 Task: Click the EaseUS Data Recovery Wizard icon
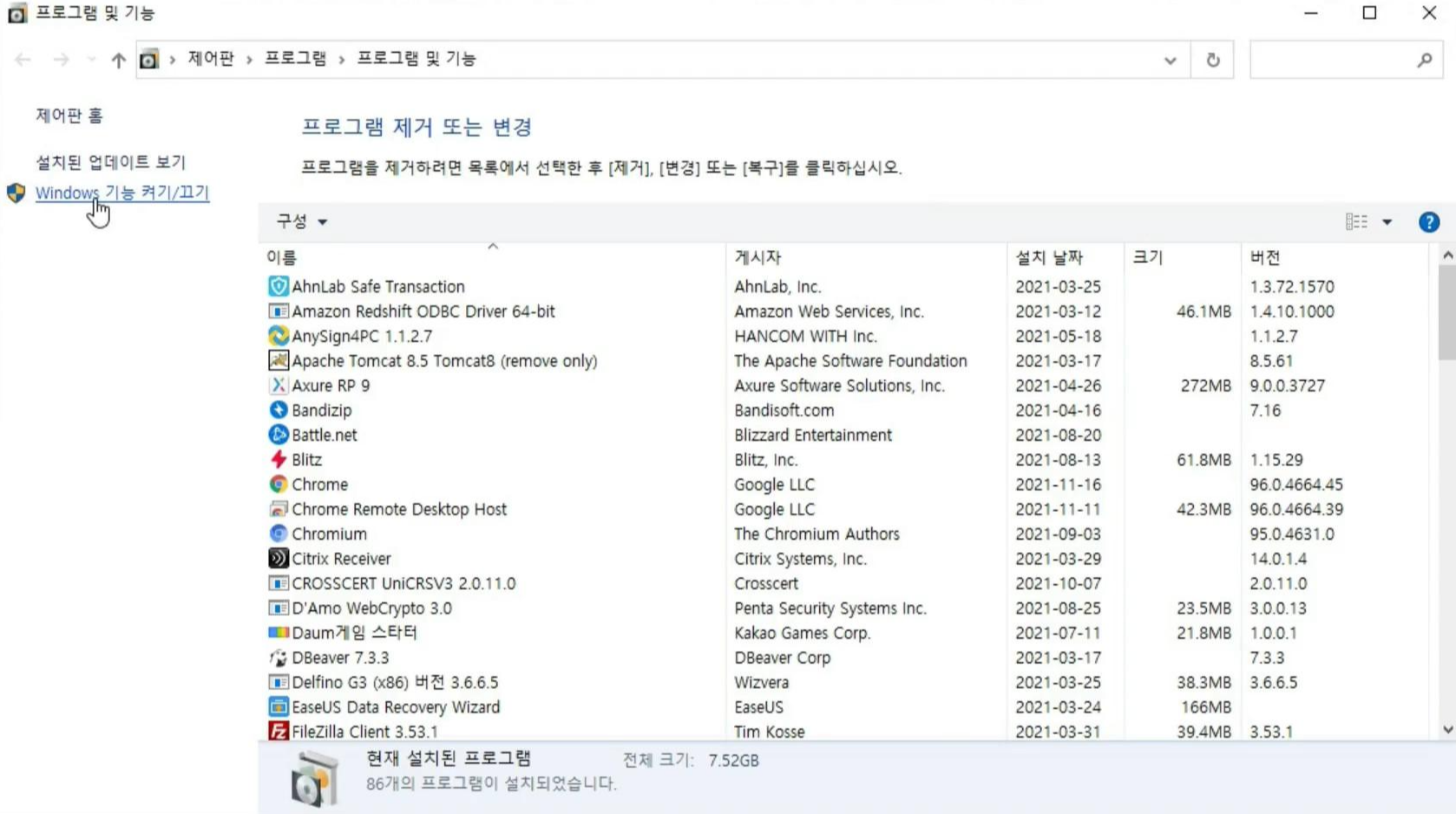click(x=278, y=706)
